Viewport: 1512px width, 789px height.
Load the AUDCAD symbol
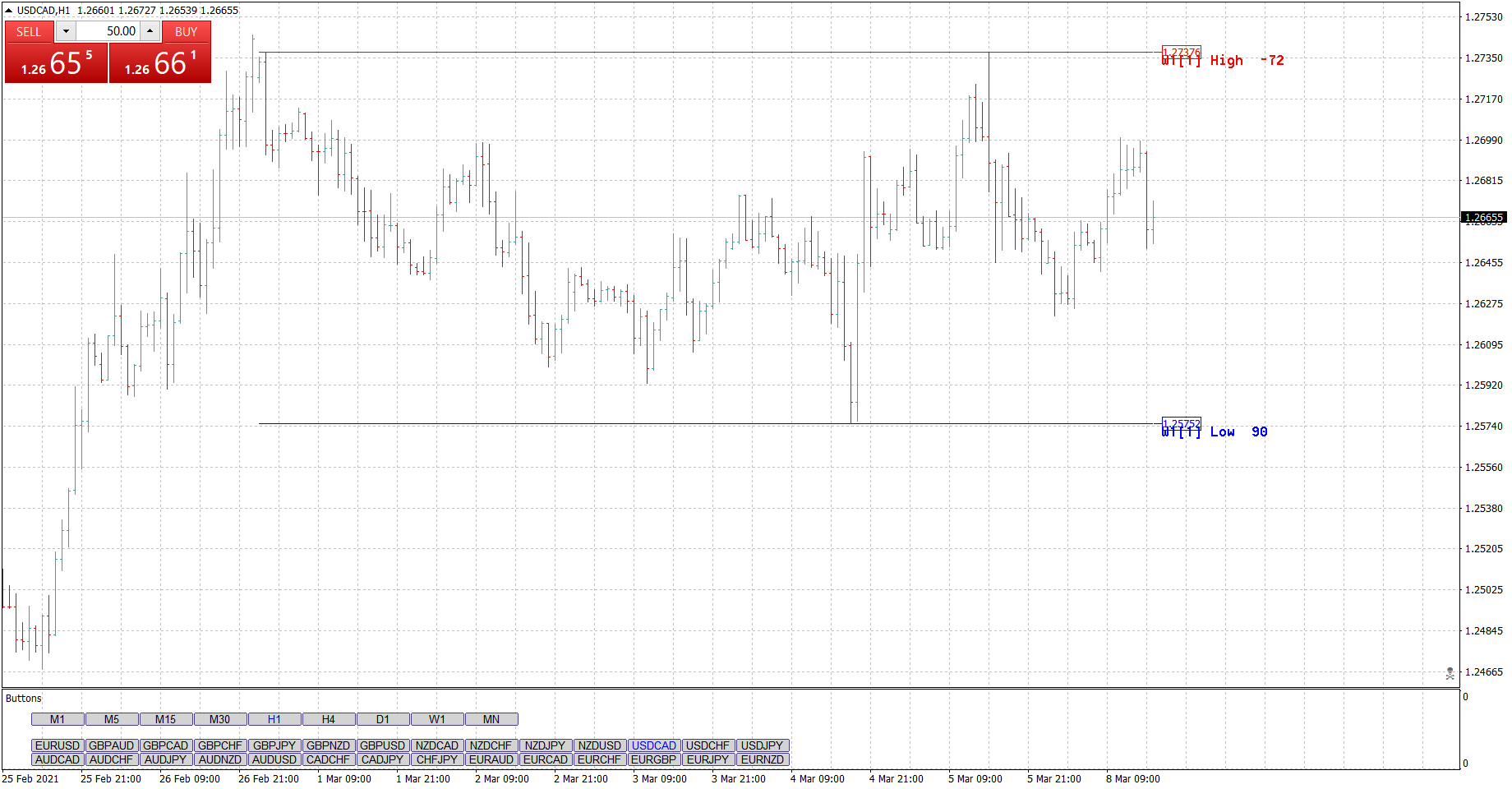point(58,759)
